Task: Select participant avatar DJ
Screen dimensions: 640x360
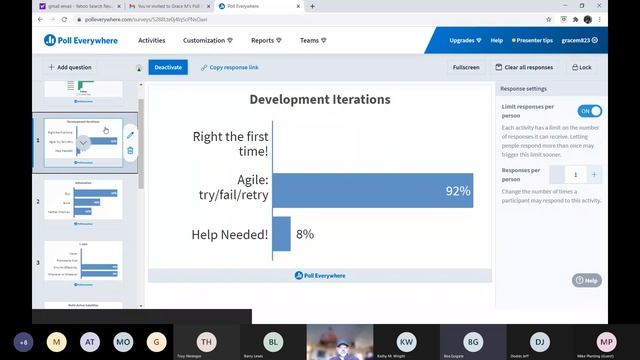Action: [540, 342]
